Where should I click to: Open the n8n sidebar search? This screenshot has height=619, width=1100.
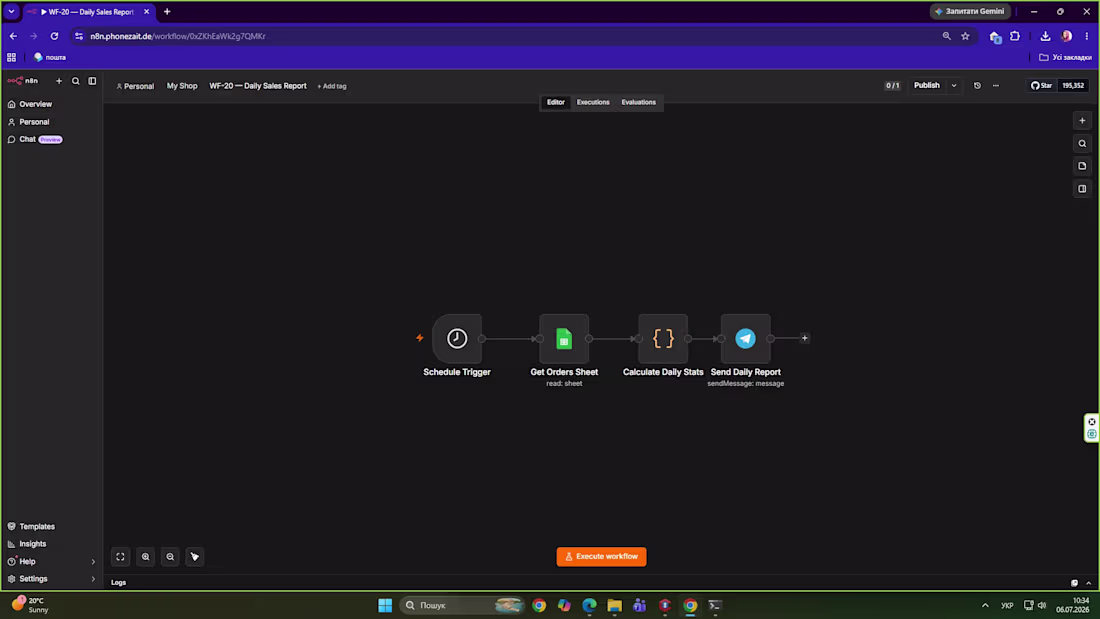76,81
